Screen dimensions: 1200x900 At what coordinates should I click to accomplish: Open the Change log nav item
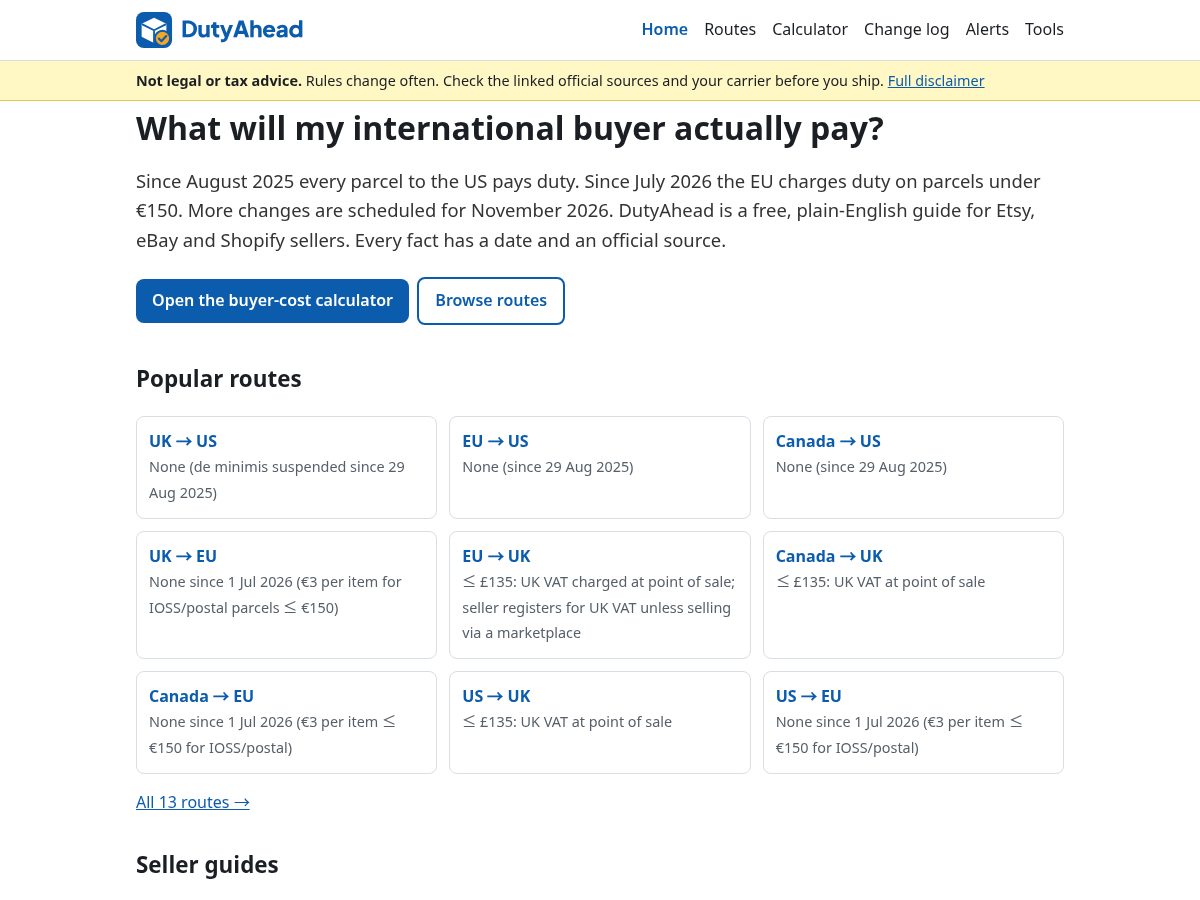point(906,29)
